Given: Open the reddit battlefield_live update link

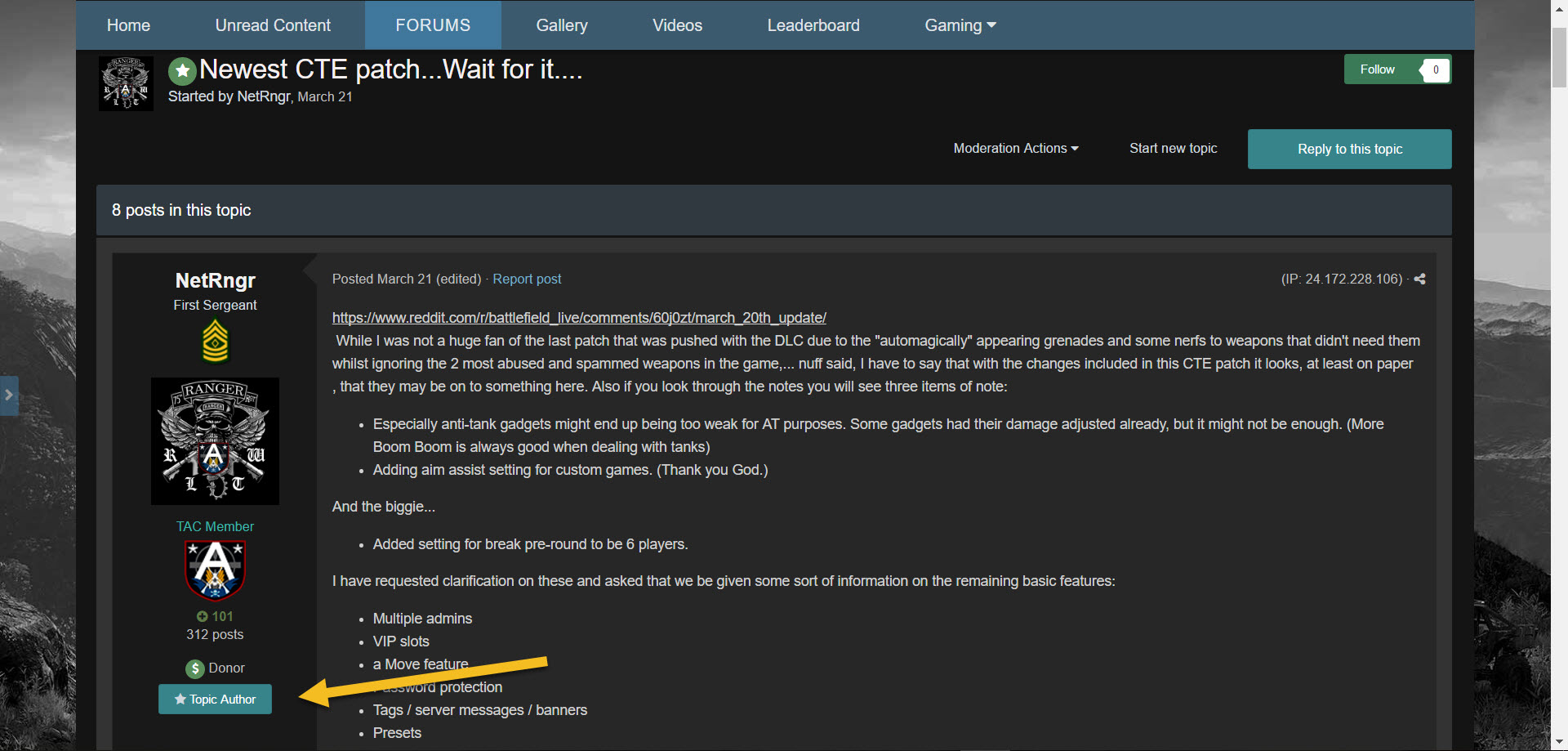Looking at the screenshot, I should tap(579, 318).
